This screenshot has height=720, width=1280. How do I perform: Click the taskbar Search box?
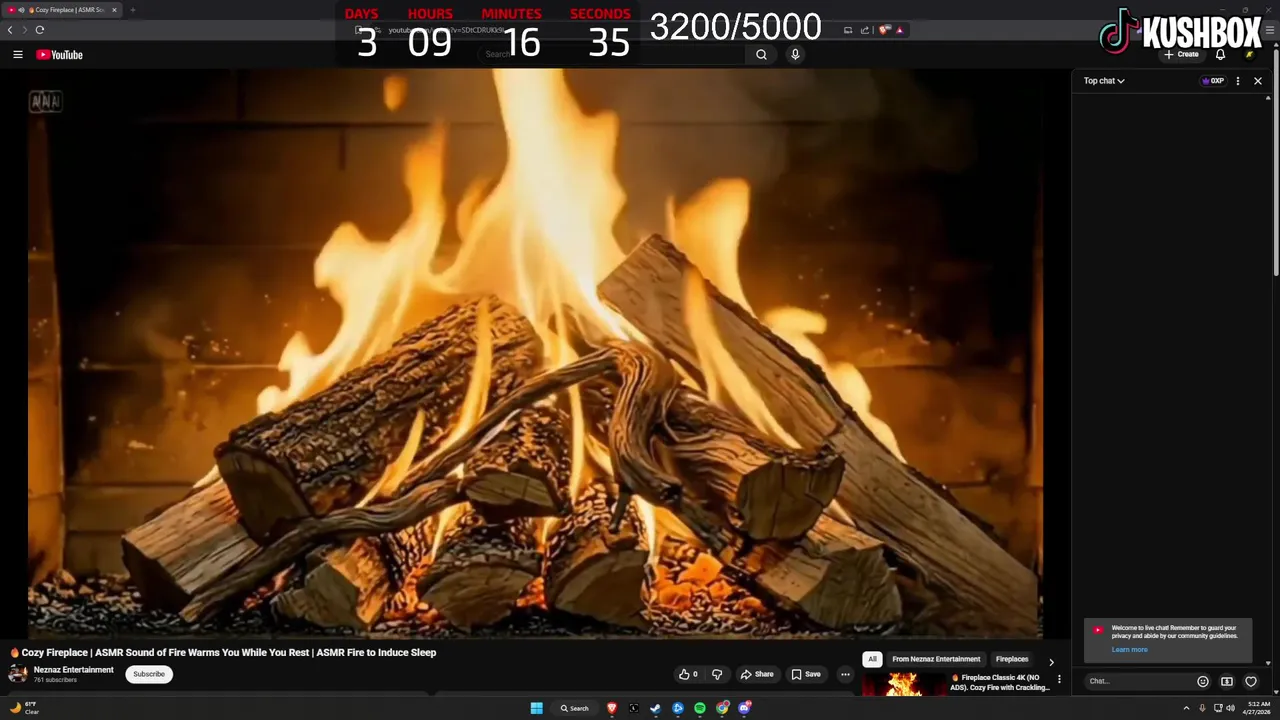click(x=575, y=708)
